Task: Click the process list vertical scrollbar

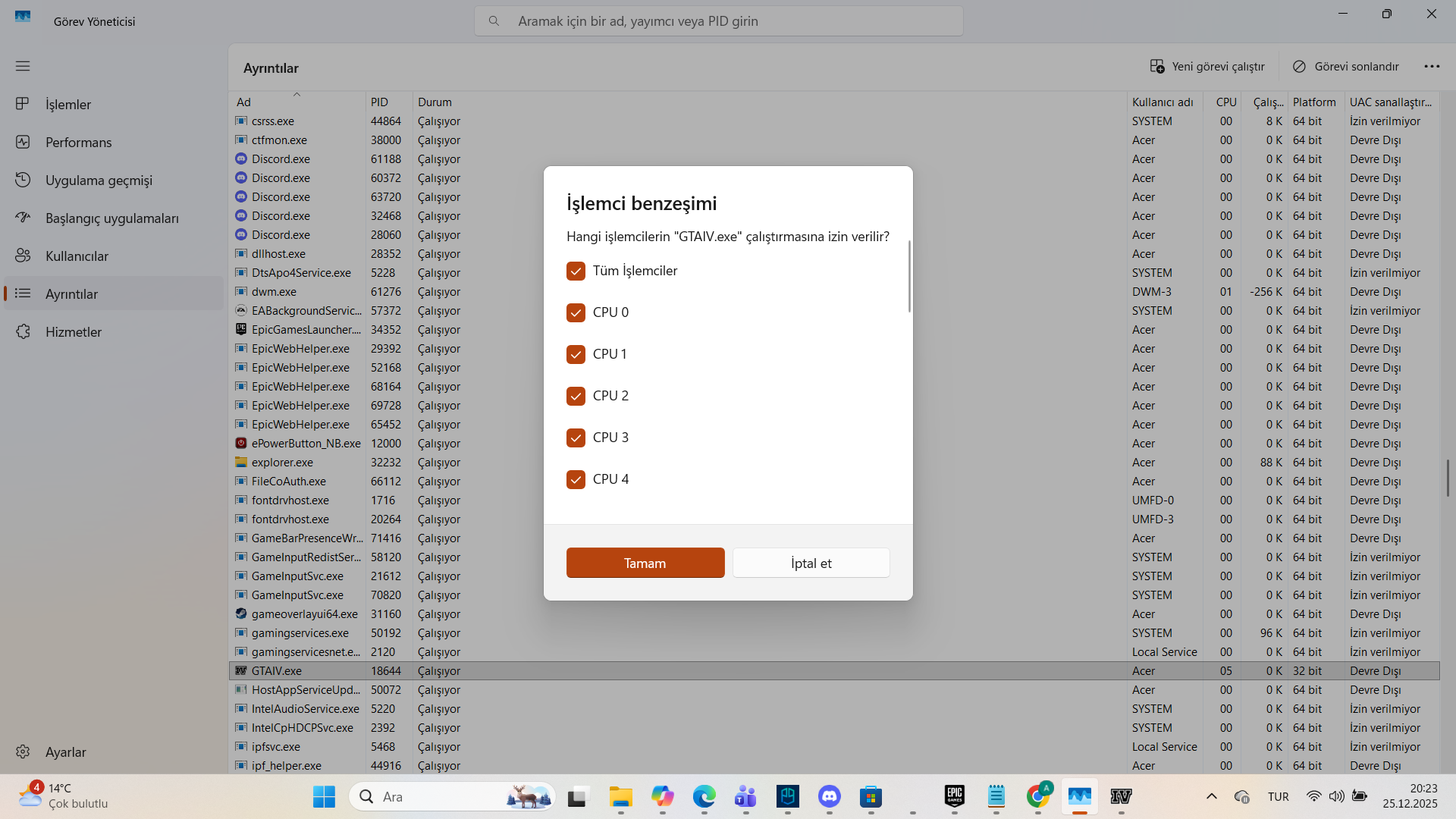Action: 1448,478
